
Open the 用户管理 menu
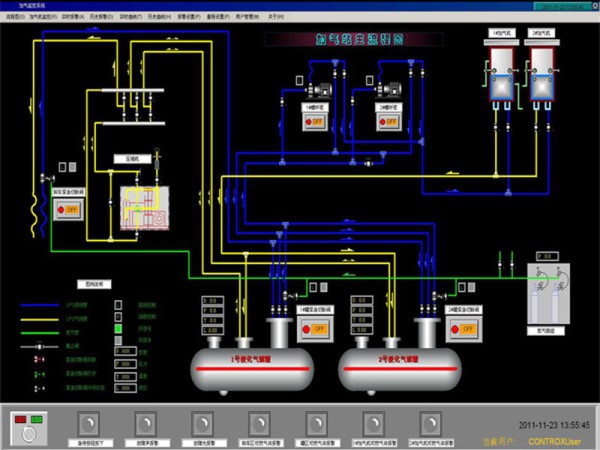(245, 18)
